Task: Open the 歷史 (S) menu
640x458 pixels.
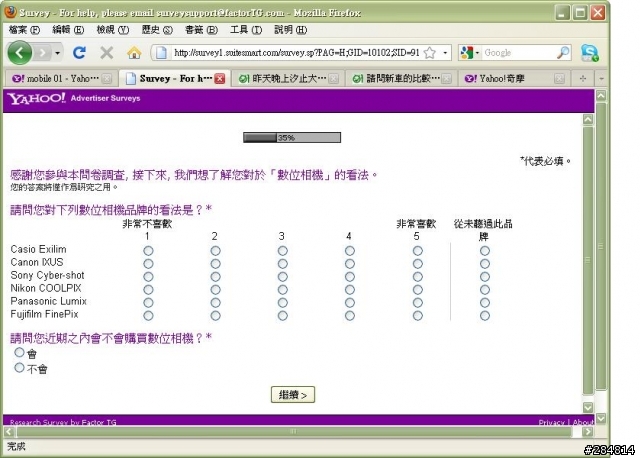Action: pos(157,30)
